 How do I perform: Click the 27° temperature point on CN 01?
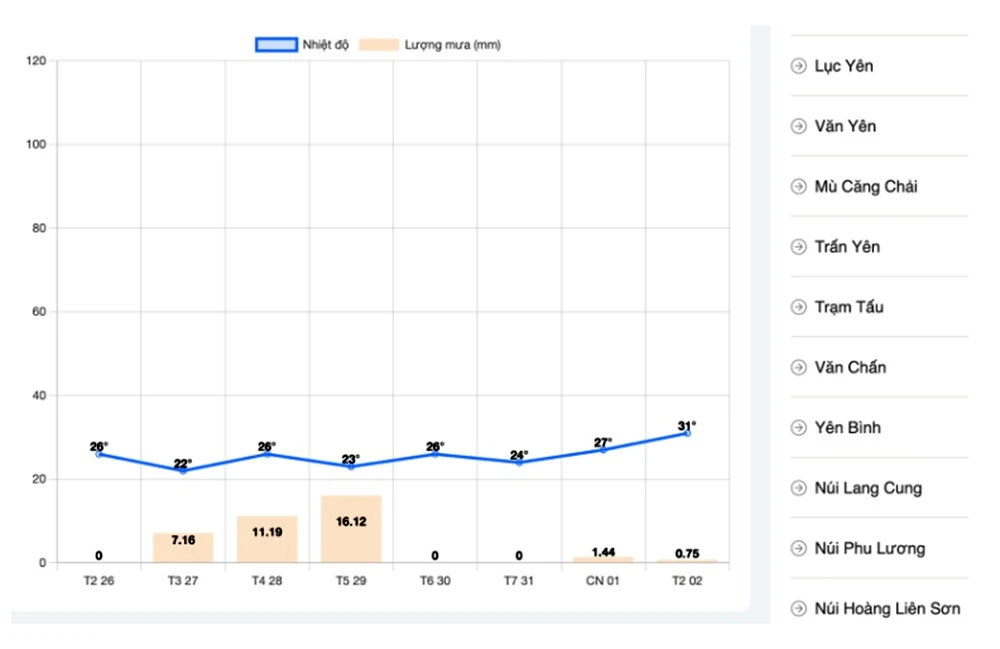click(603, 450)
